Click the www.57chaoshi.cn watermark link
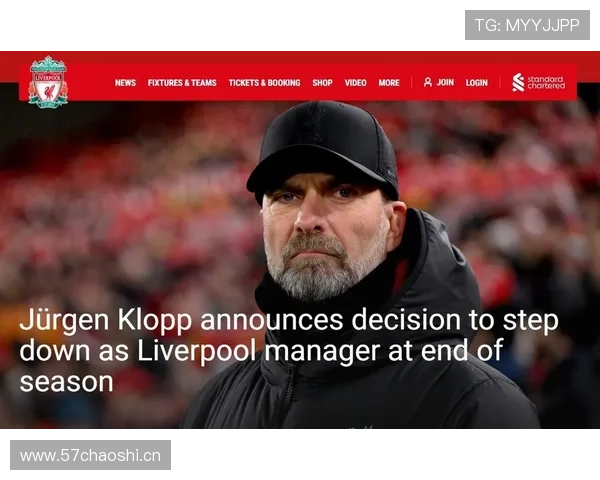Image resolution: width=600 pixels, height=480 pixels. (90, 455)
